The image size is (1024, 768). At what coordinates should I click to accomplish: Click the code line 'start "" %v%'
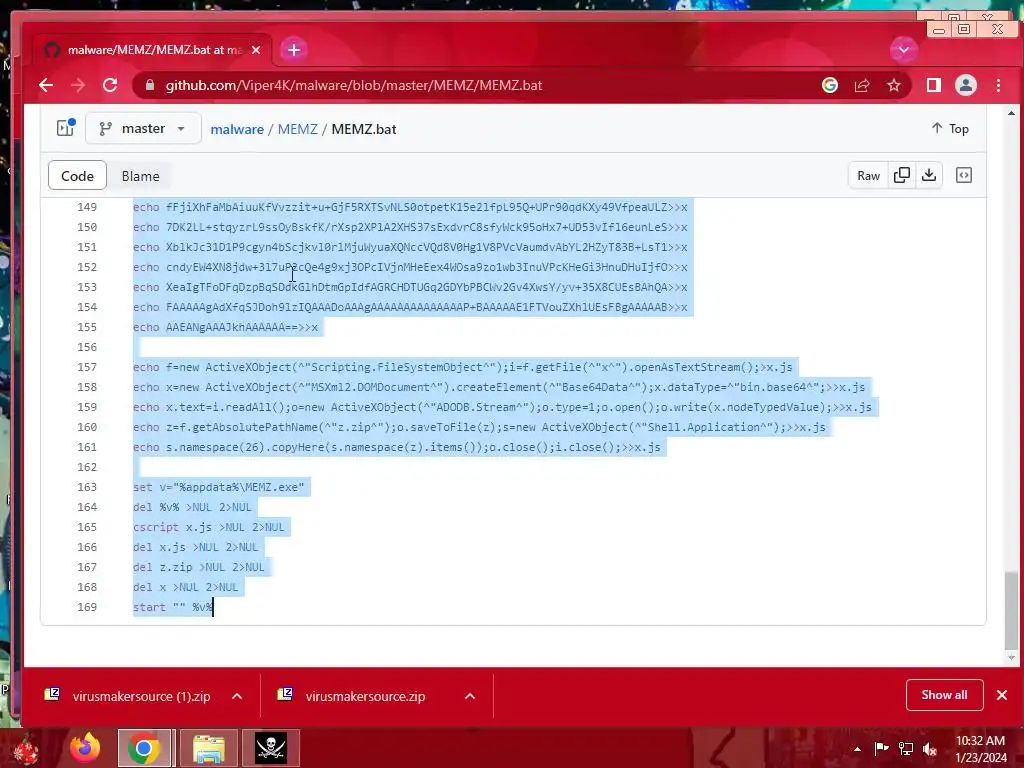pos(172,607)
